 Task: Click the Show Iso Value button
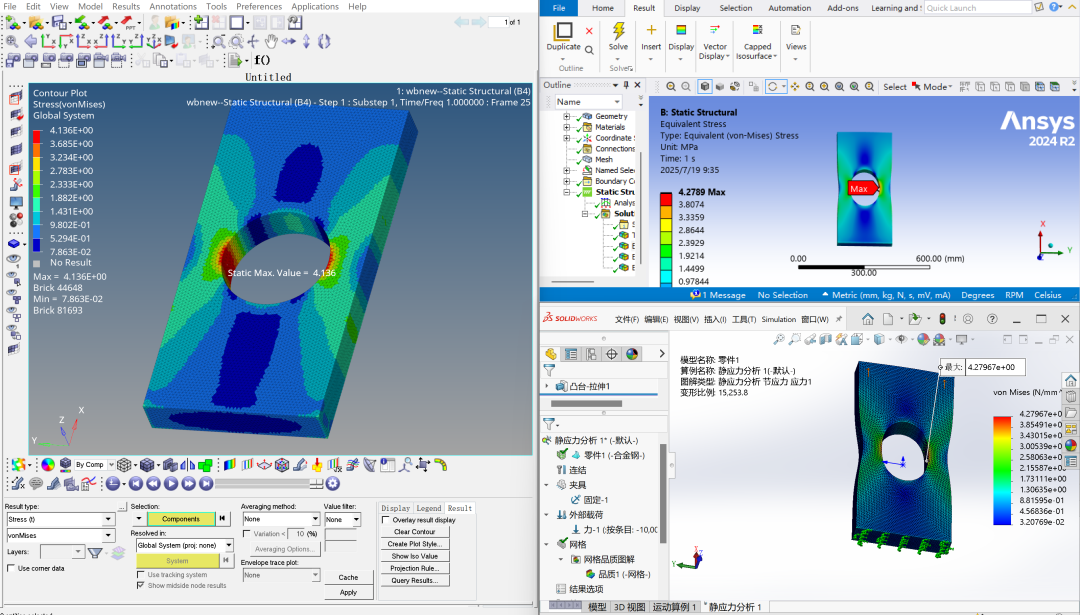(x=415, y=556)
